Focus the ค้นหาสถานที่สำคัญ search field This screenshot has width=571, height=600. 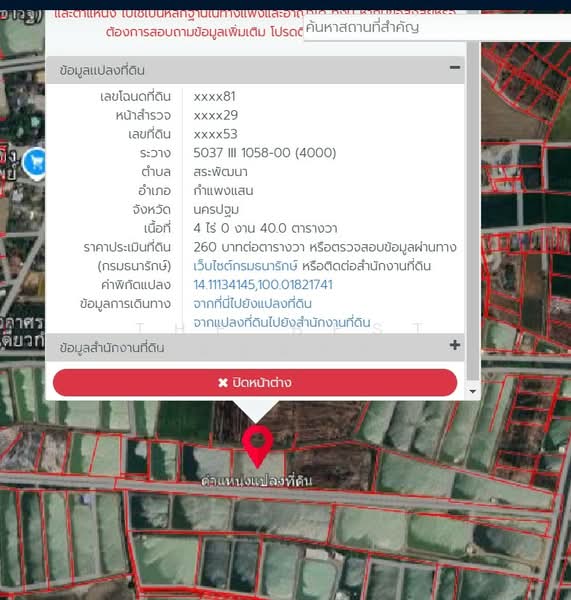coord(437,27)
